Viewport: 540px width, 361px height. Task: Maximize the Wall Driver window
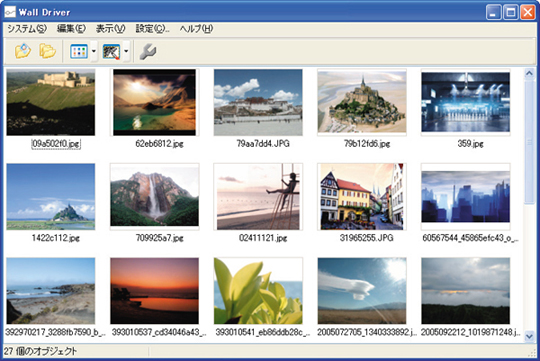pos(511,13)
